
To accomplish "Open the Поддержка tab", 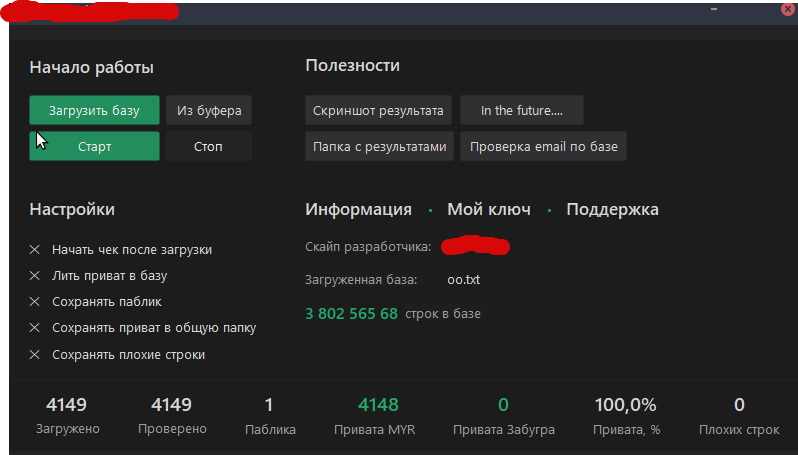I will click(612, 209).
